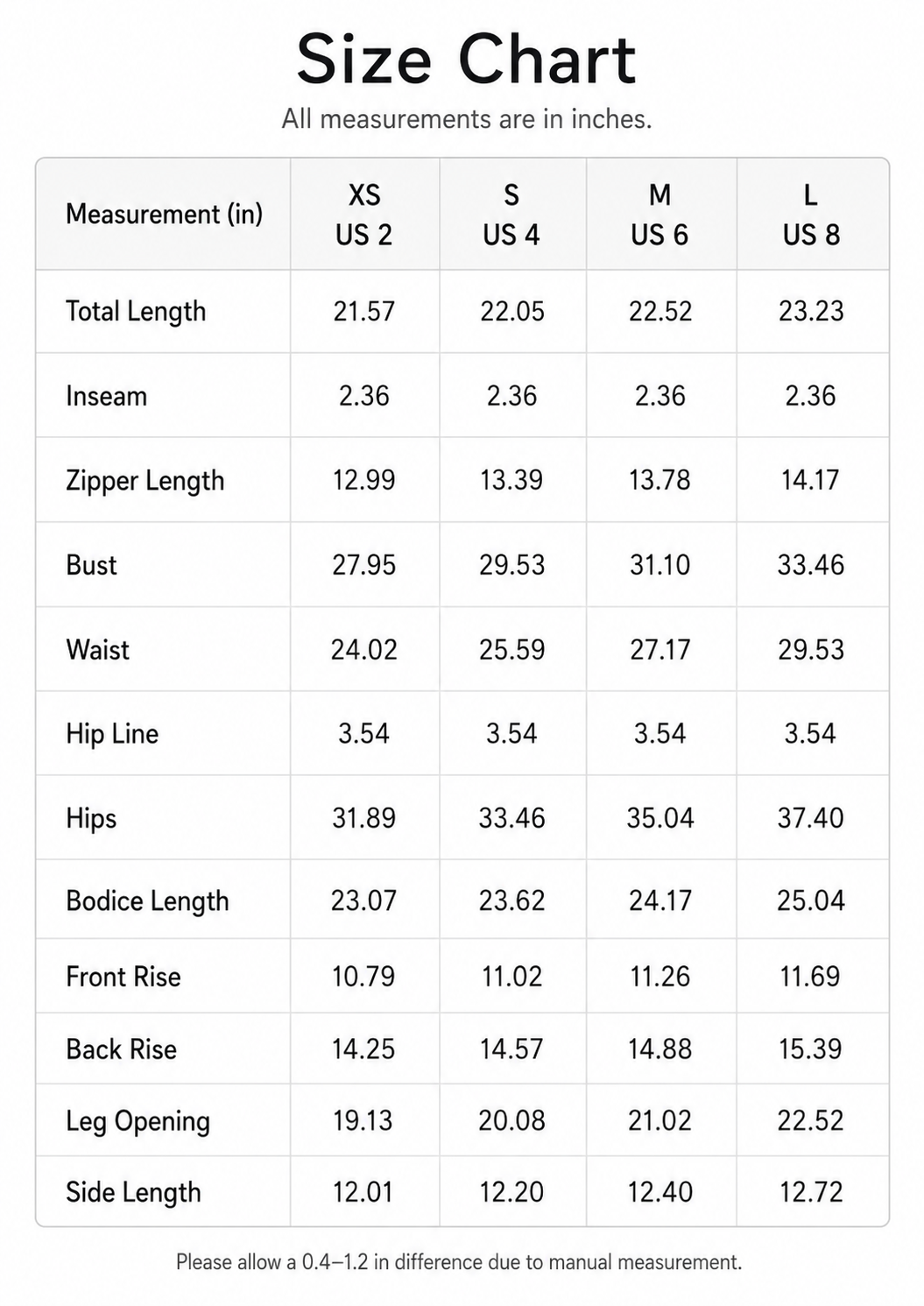Viewport: 924px width, 1306px height.
Task: Click the Waist value 25.59
Action: tap(511, 650)
